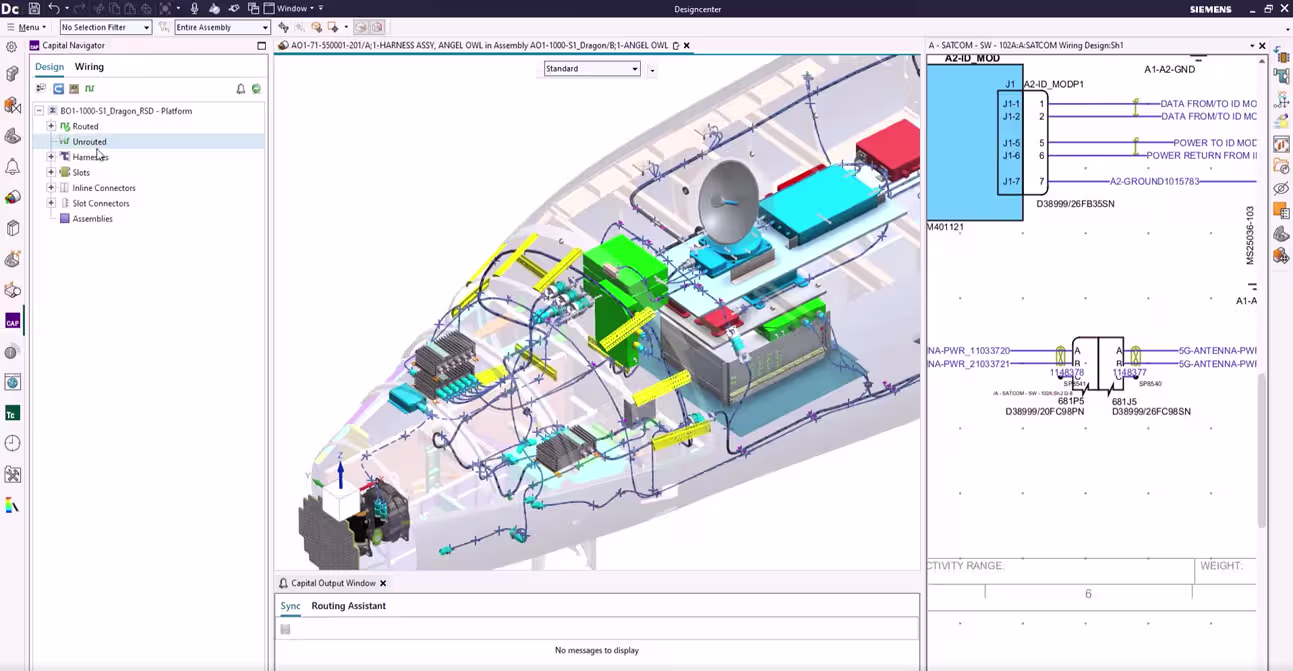Click the chart icon in right toolbar

(x=1281, y=145)
